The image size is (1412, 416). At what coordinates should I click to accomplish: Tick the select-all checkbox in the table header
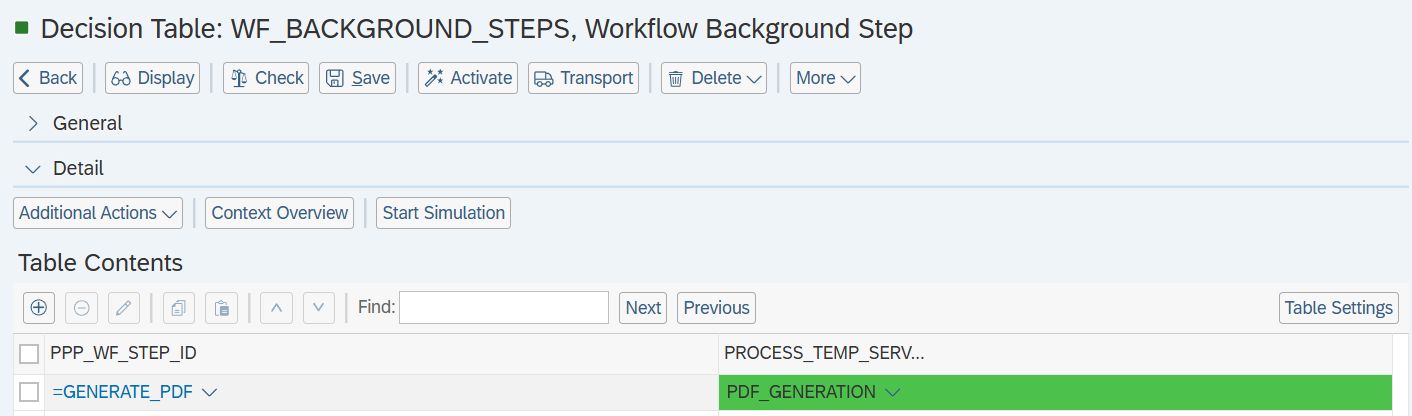coord(29,353)
